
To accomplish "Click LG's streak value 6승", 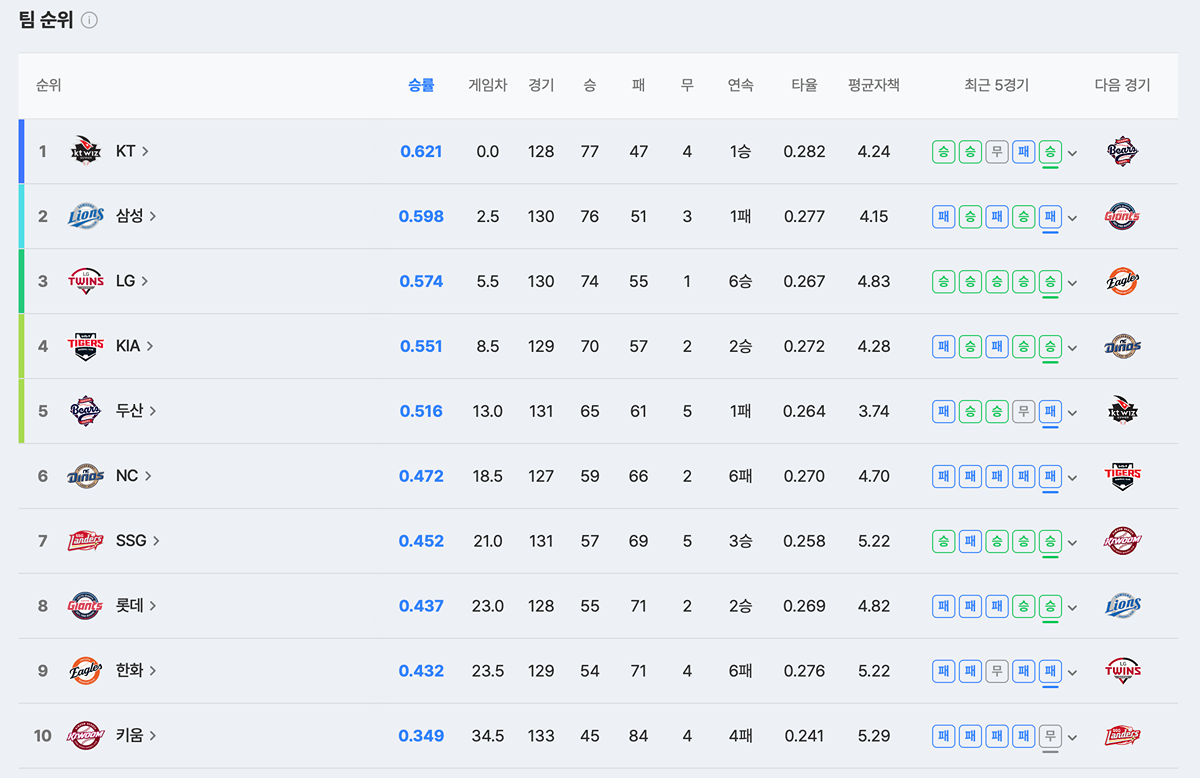I will pos(740,282).
